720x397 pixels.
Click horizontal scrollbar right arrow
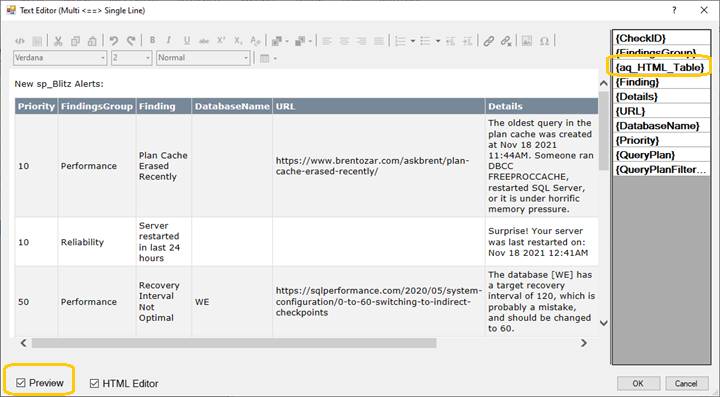click(584, 343)
